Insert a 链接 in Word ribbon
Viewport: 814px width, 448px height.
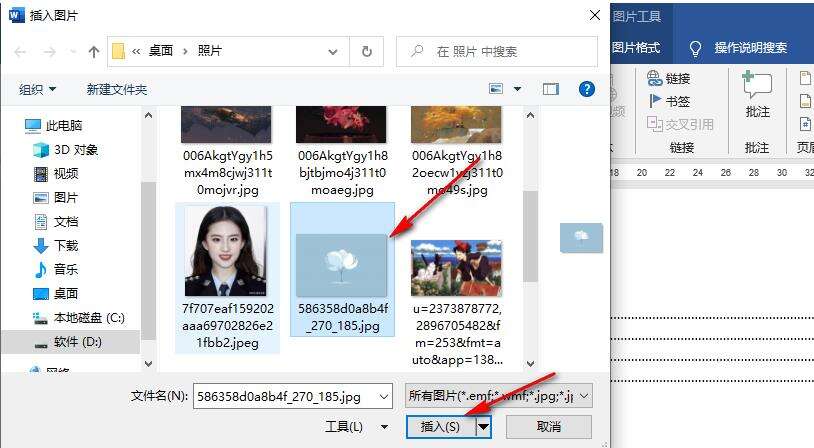669,78
